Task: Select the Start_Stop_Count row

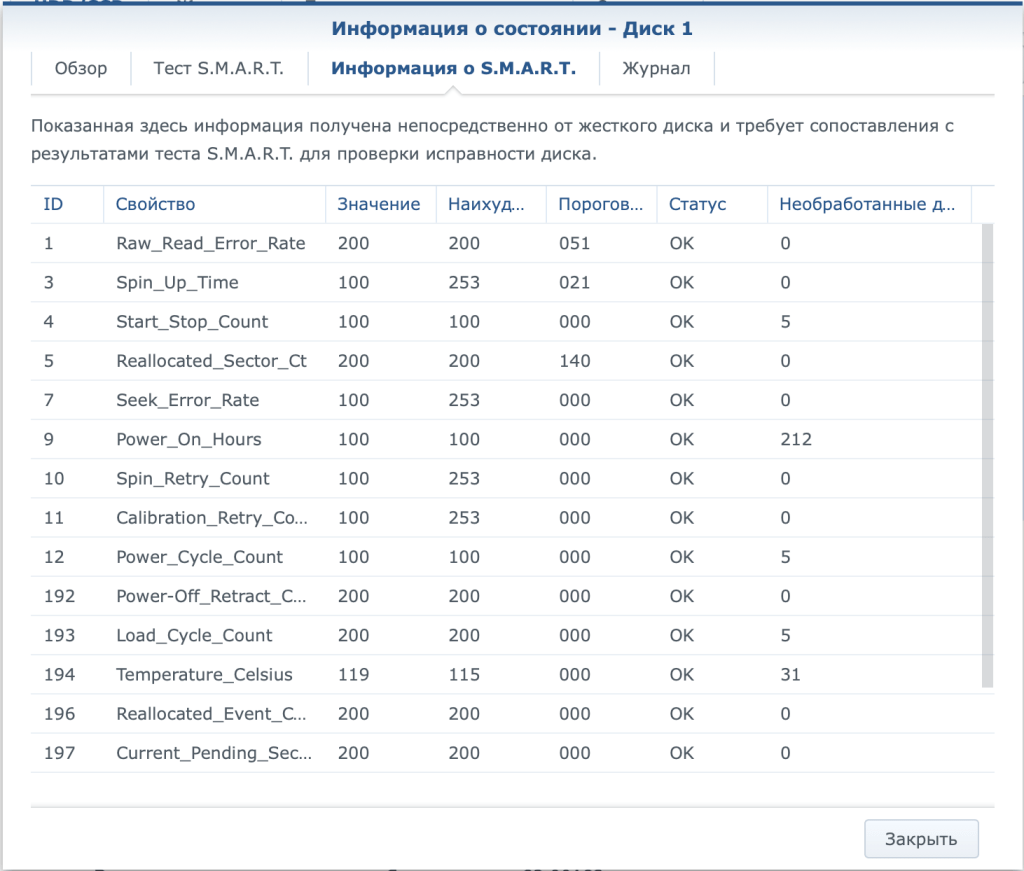Action: coord(506,322)
